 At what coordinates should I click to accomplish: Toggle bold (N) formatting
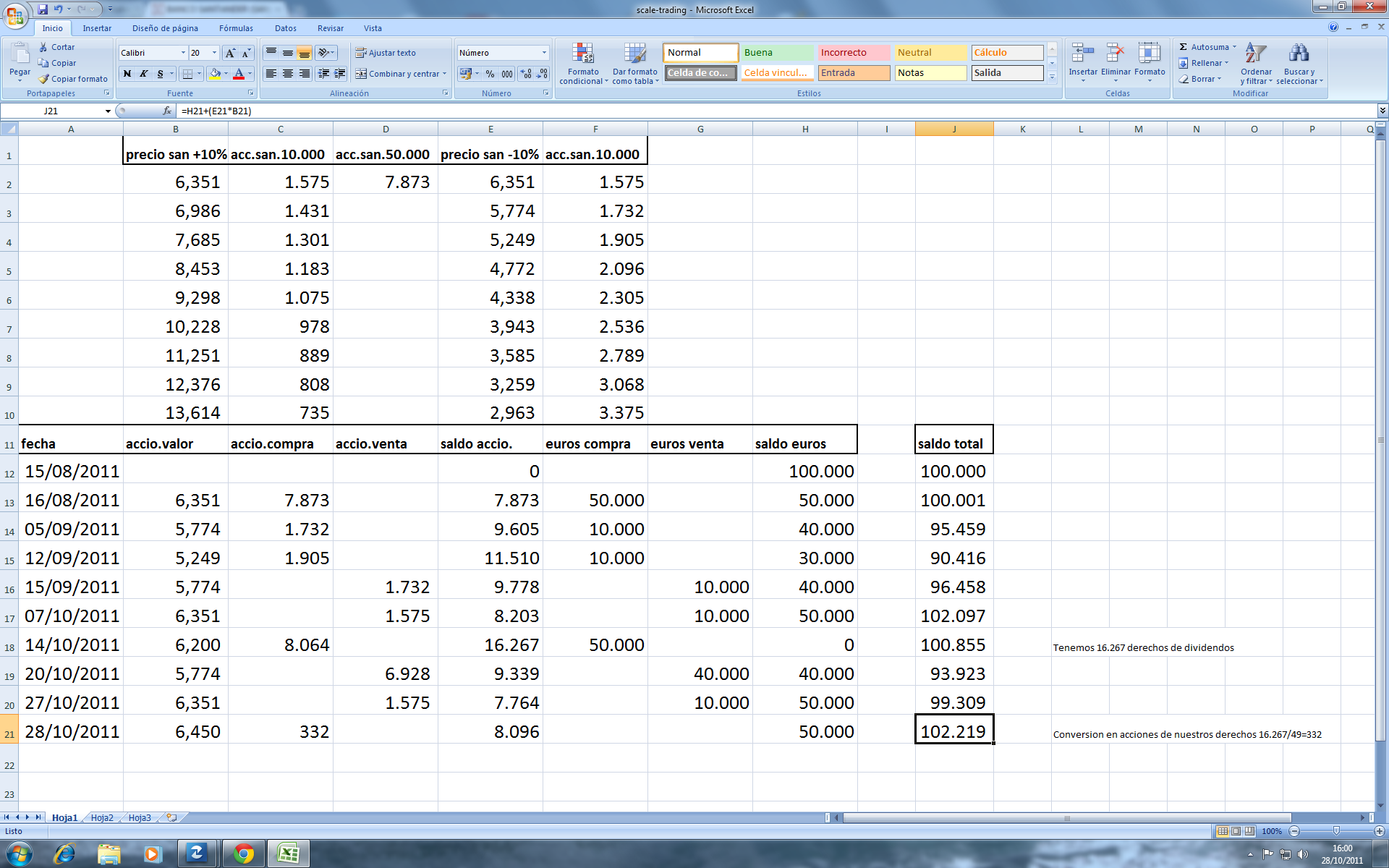127,74
